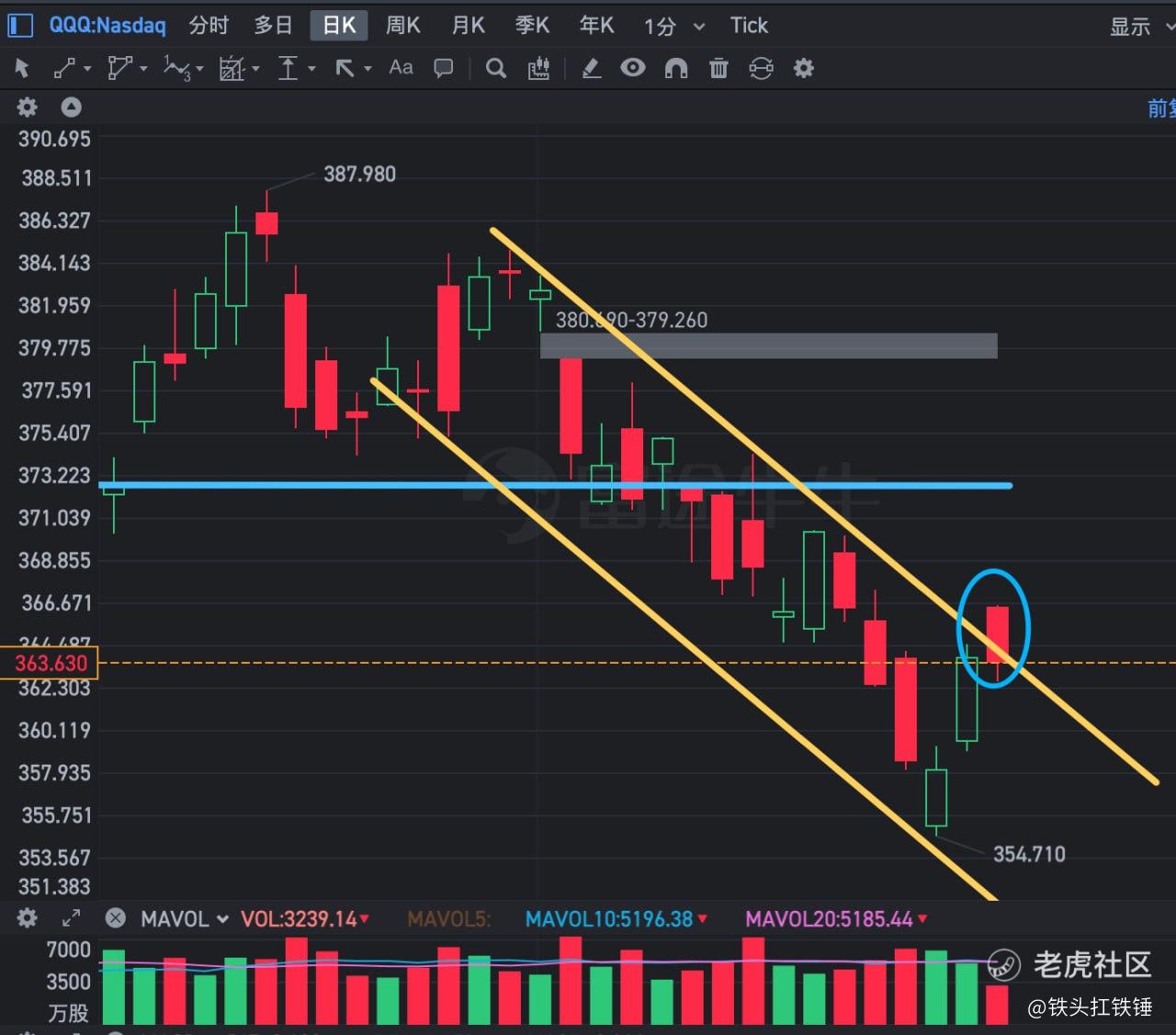This screenshot has height=1035, width=1176.
Task: Open drawing toolbar settings gear
Action: click(804, 68)
